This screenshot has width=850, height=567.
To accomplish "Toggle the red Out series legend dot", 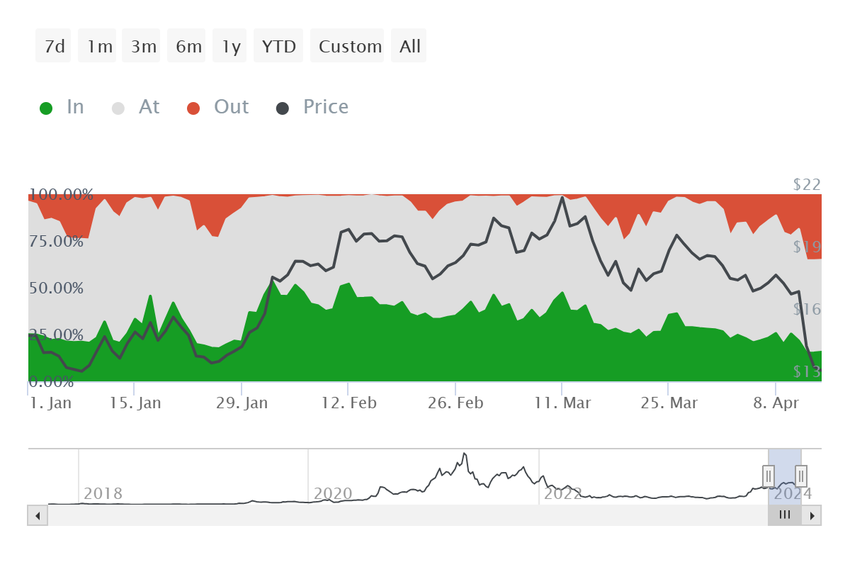I will [x=193, y=108].
